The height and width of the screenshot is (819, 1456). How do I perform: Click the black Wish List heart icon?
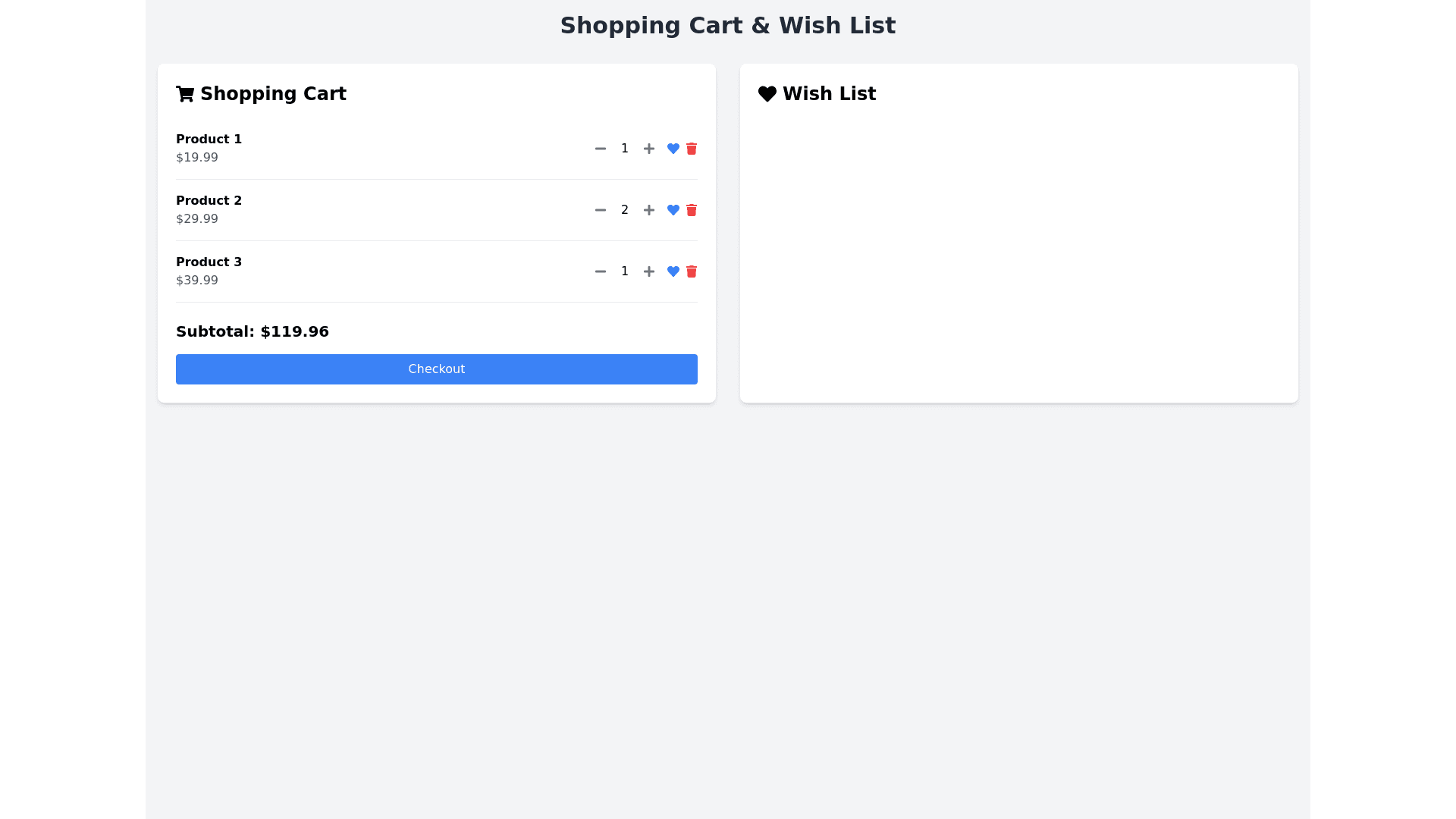coord(767,94)
